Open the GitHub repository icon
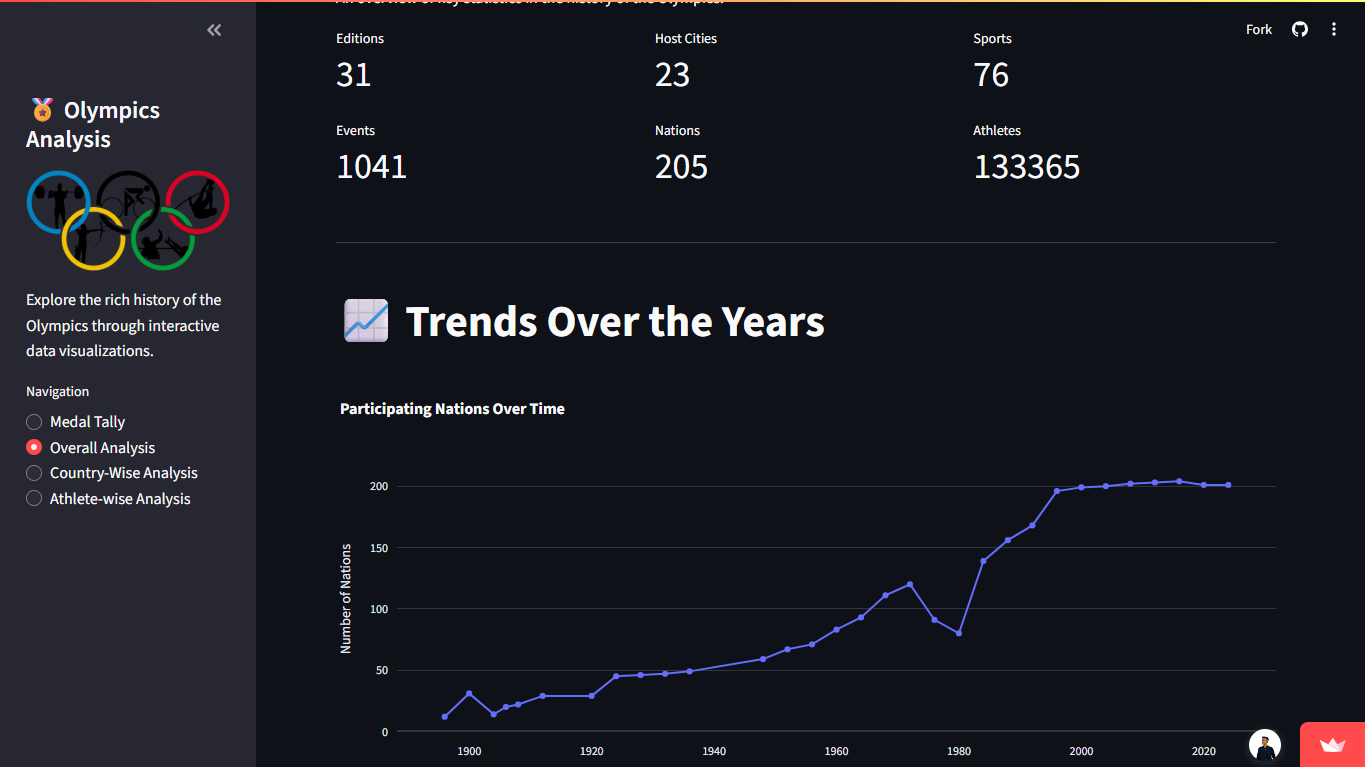This screenshot has width=1365, height=767. (x=1300, y=29)
